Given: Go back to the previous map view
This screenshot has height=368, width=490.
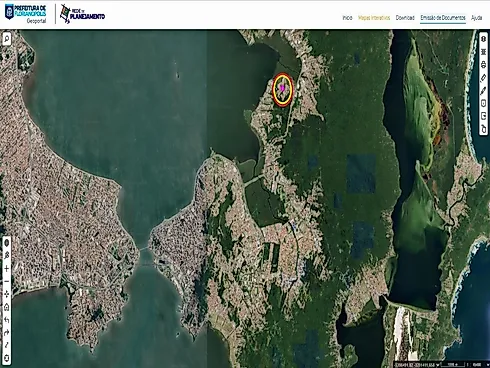Looking at the screenshot, I should 6,320.
